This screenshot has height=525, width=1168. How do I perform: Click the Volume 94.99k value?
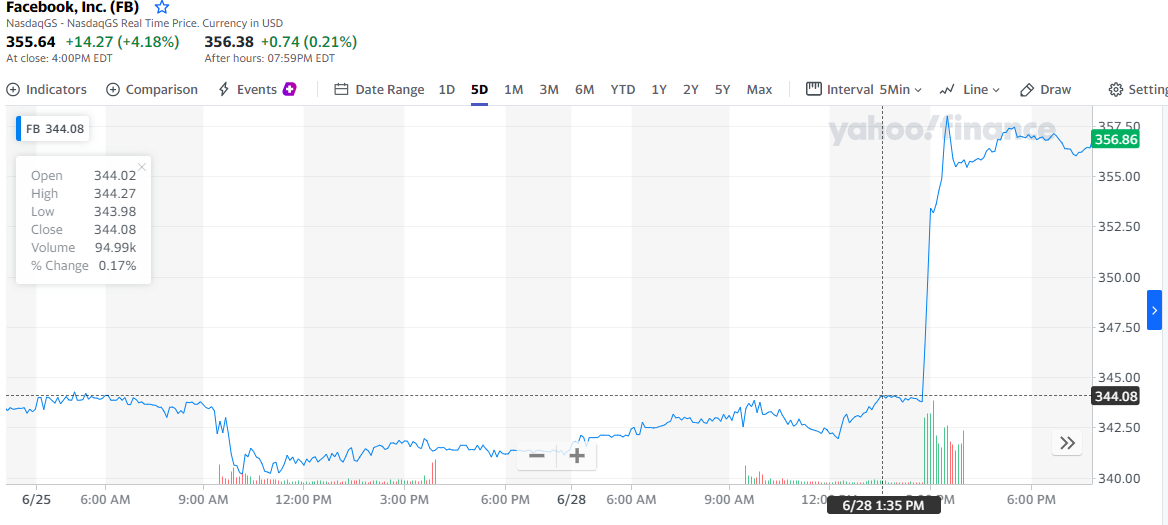[115, 247]
